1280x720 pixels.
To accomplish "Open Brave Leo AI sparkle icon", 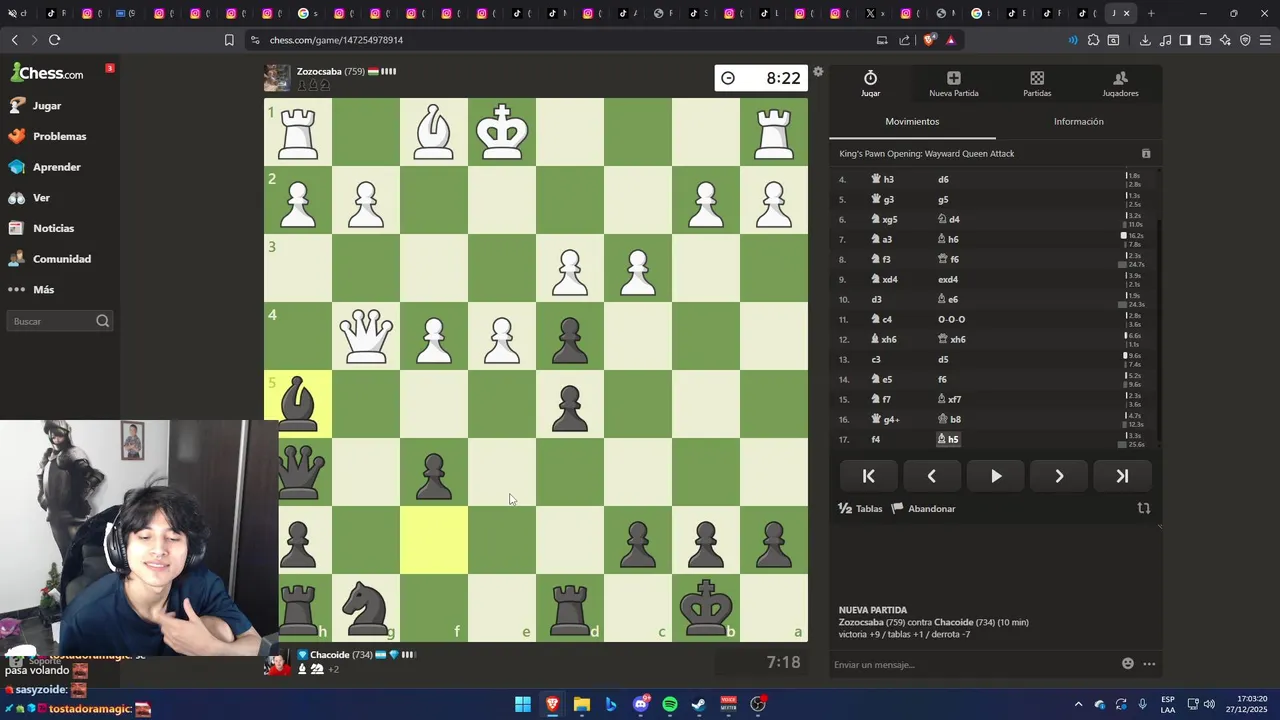I will 1225,40.
